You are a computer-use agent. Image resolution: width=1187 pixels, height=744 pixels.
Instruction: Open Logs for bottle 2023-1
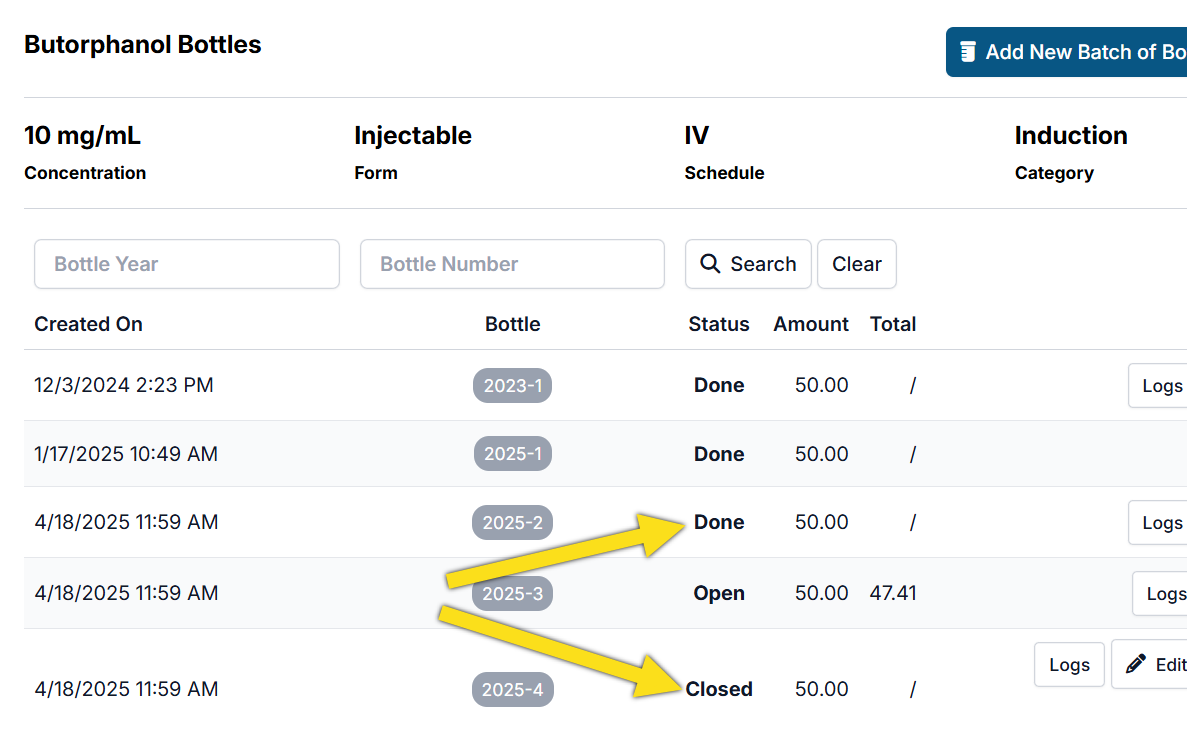pyautogui.click(x=1161, y=386)
